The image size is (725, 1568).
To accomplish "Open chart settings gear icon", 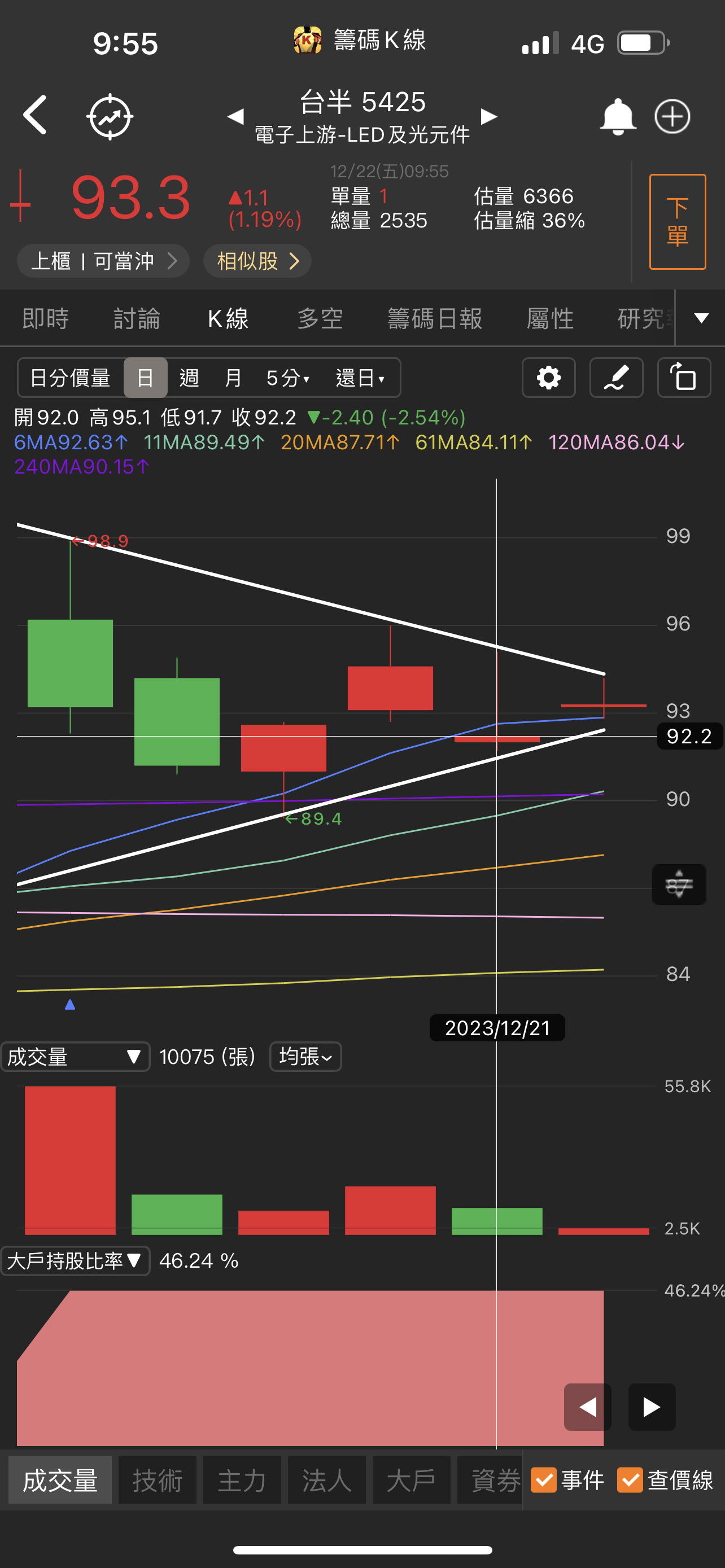I will [x=548, y=378].
